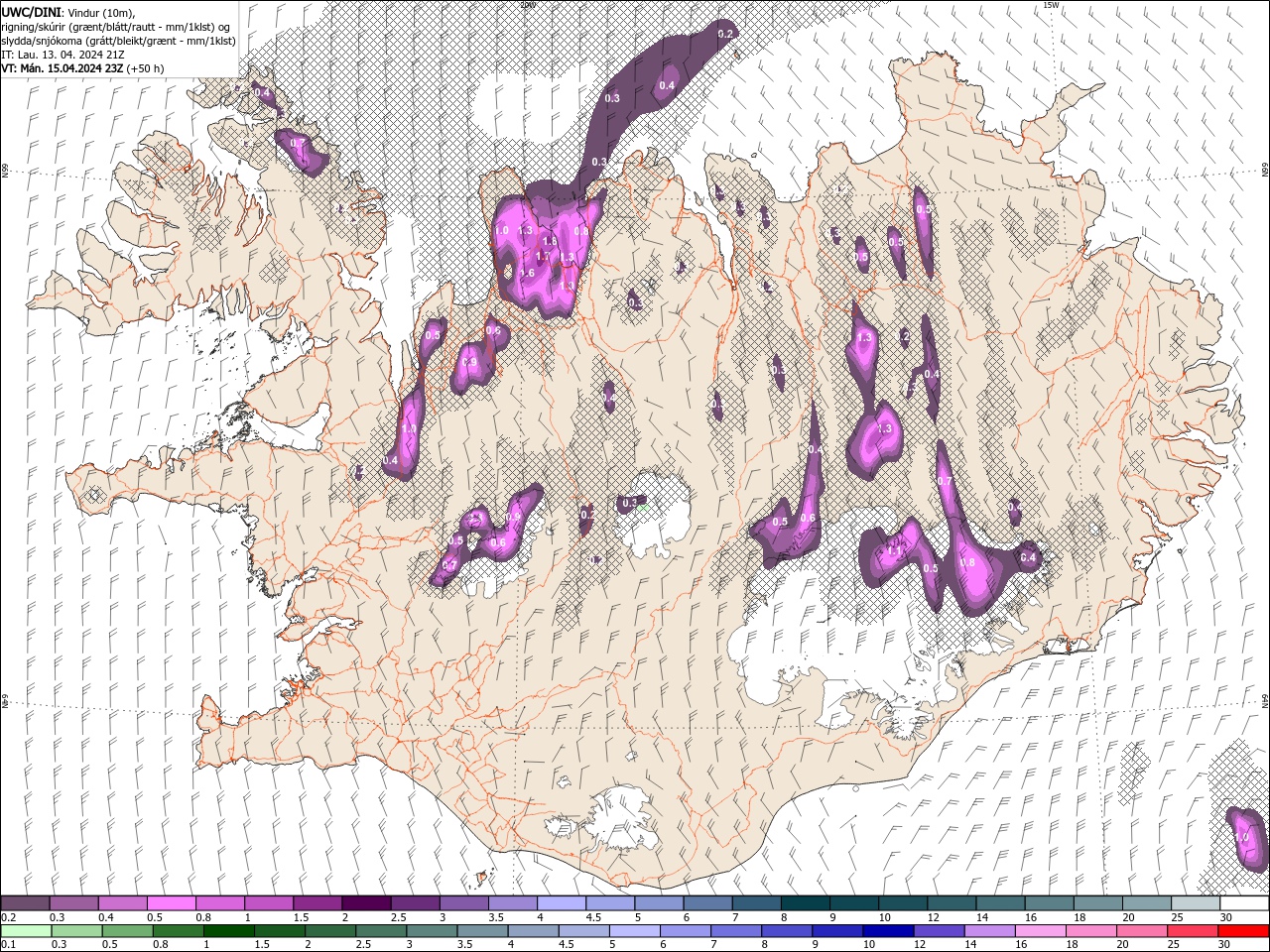Click the 6 slate-blue swatch in snow legend

point(707,903)
